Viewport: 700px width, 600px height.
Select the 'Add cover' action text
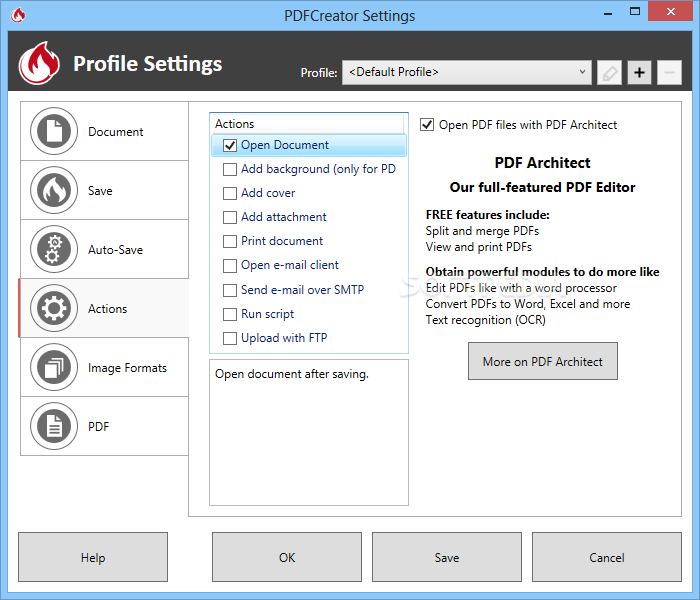point(268,193)
